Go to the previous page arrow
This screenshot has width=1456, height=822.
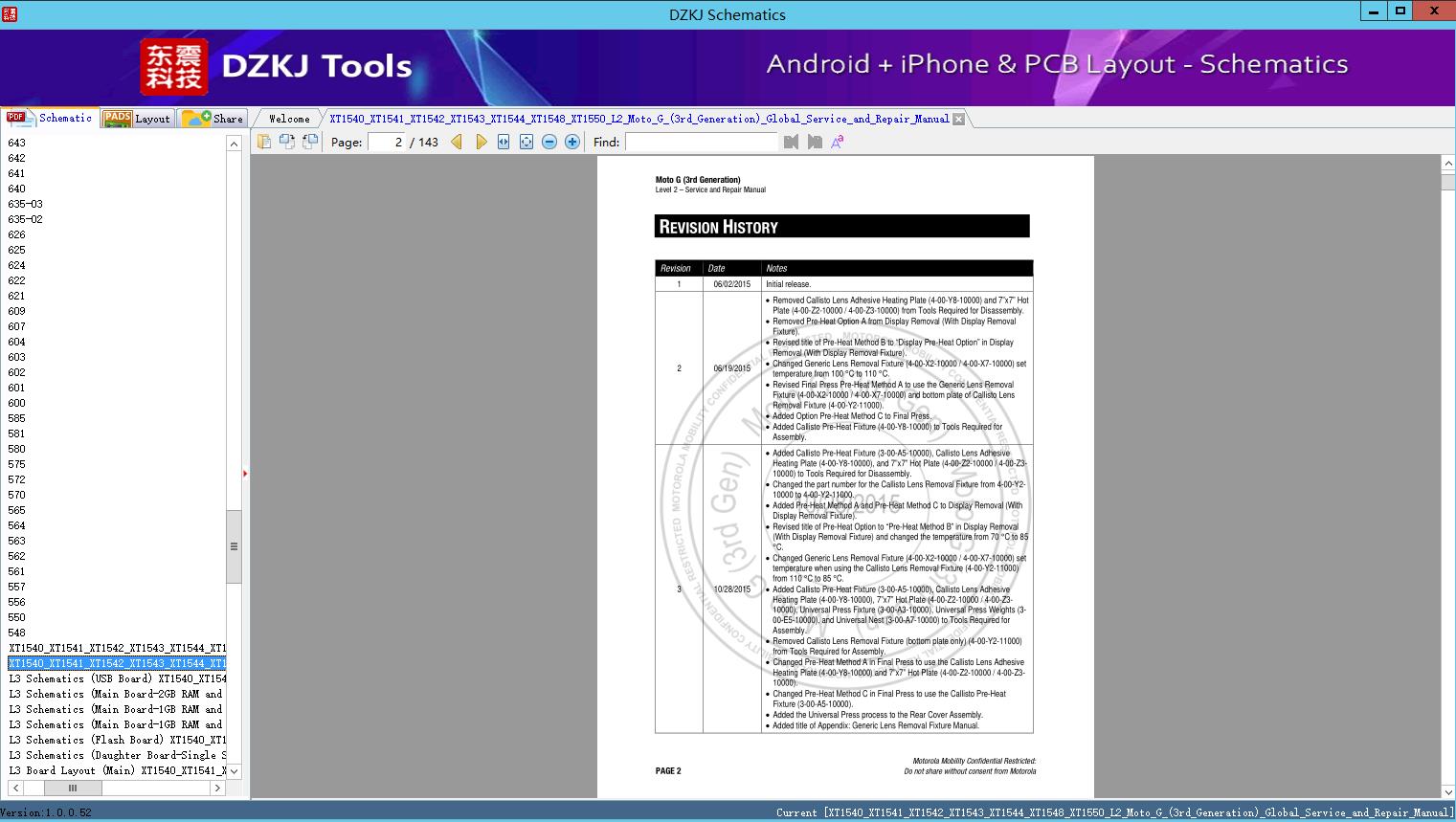coord(457,142)
